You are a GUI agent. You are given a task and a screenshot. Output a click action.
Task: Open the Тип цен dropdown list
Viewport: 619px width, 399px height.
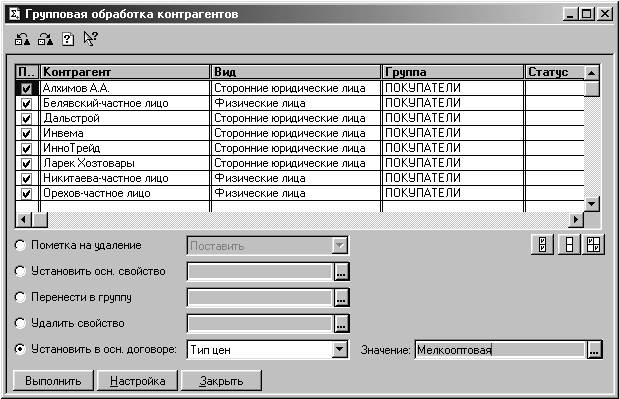340,349
